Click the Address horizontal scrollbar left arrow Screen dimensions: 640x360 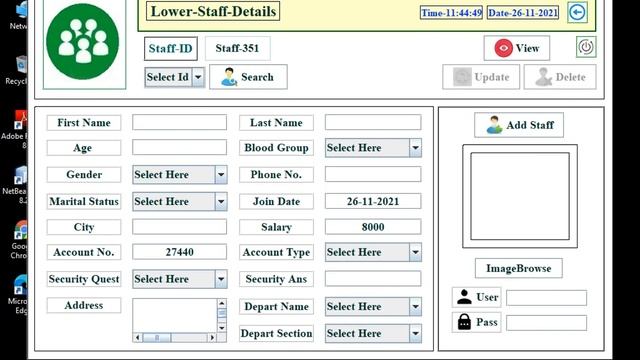coord(138,338)
